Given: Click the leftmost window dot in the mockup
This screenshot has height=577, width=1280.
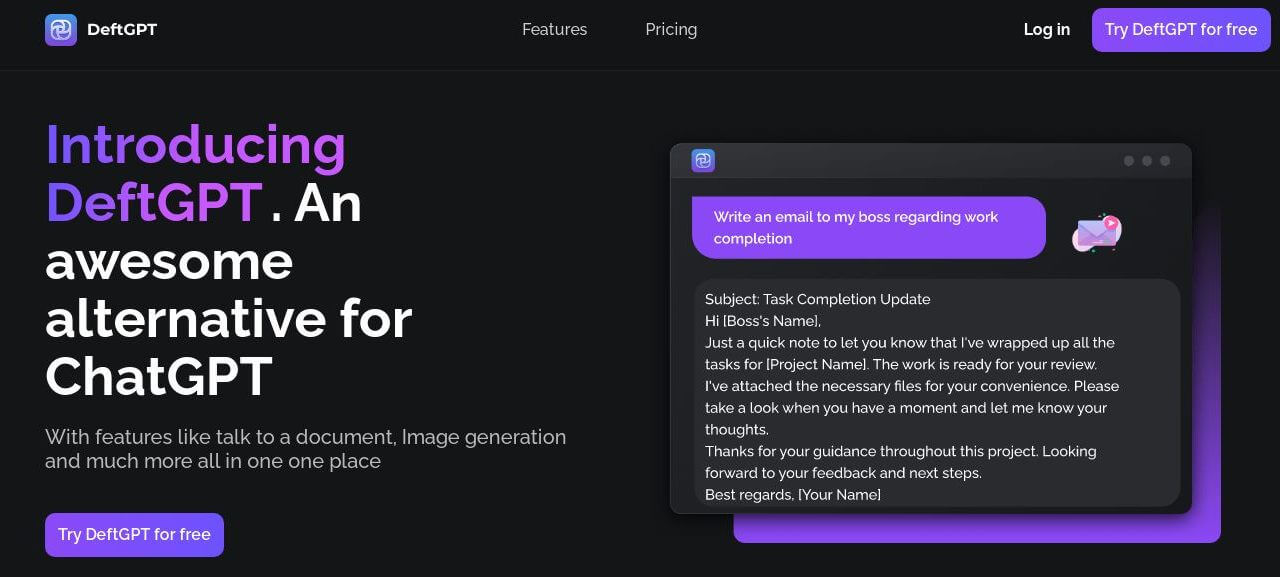Looking at the screenshot, I should [1128, 160].
